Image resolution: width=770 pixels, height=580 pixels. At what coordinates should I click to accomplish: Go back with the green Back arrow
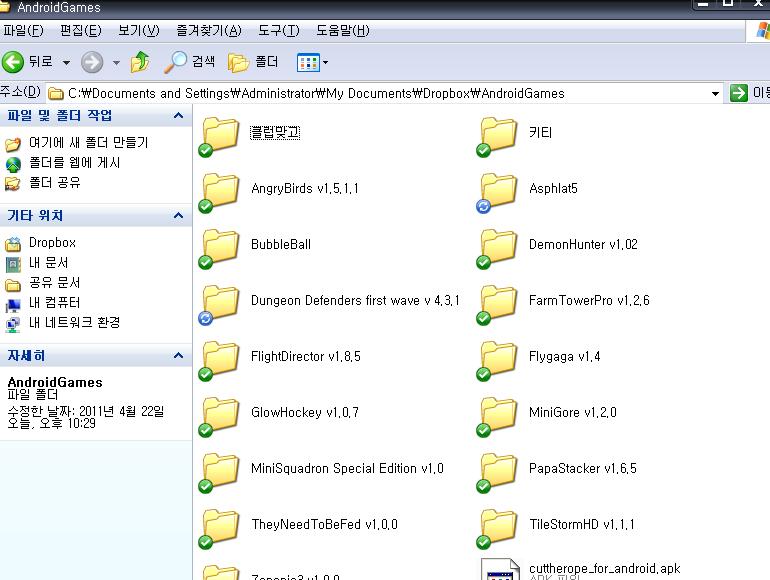coord(13,62)
